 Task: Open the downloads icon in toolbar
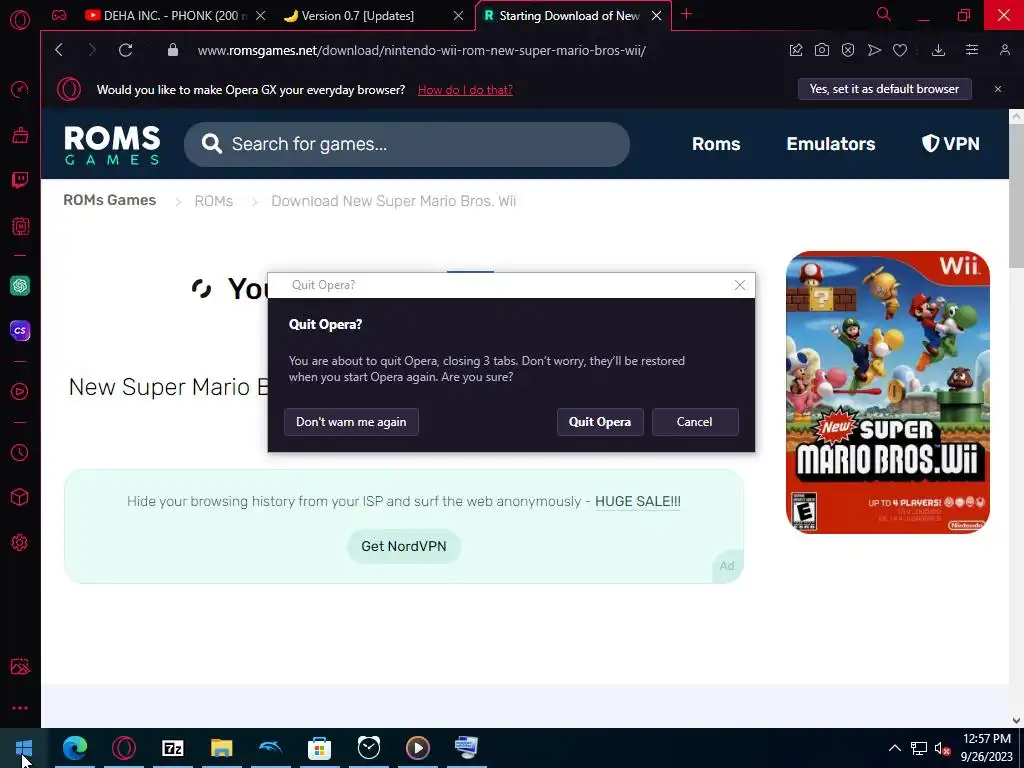938,50
